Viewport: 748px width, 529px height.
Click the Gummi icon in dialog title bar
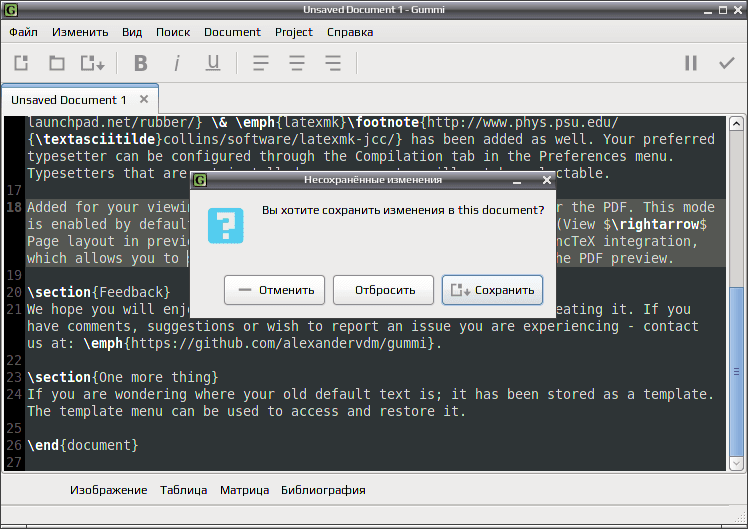[200, 180]
